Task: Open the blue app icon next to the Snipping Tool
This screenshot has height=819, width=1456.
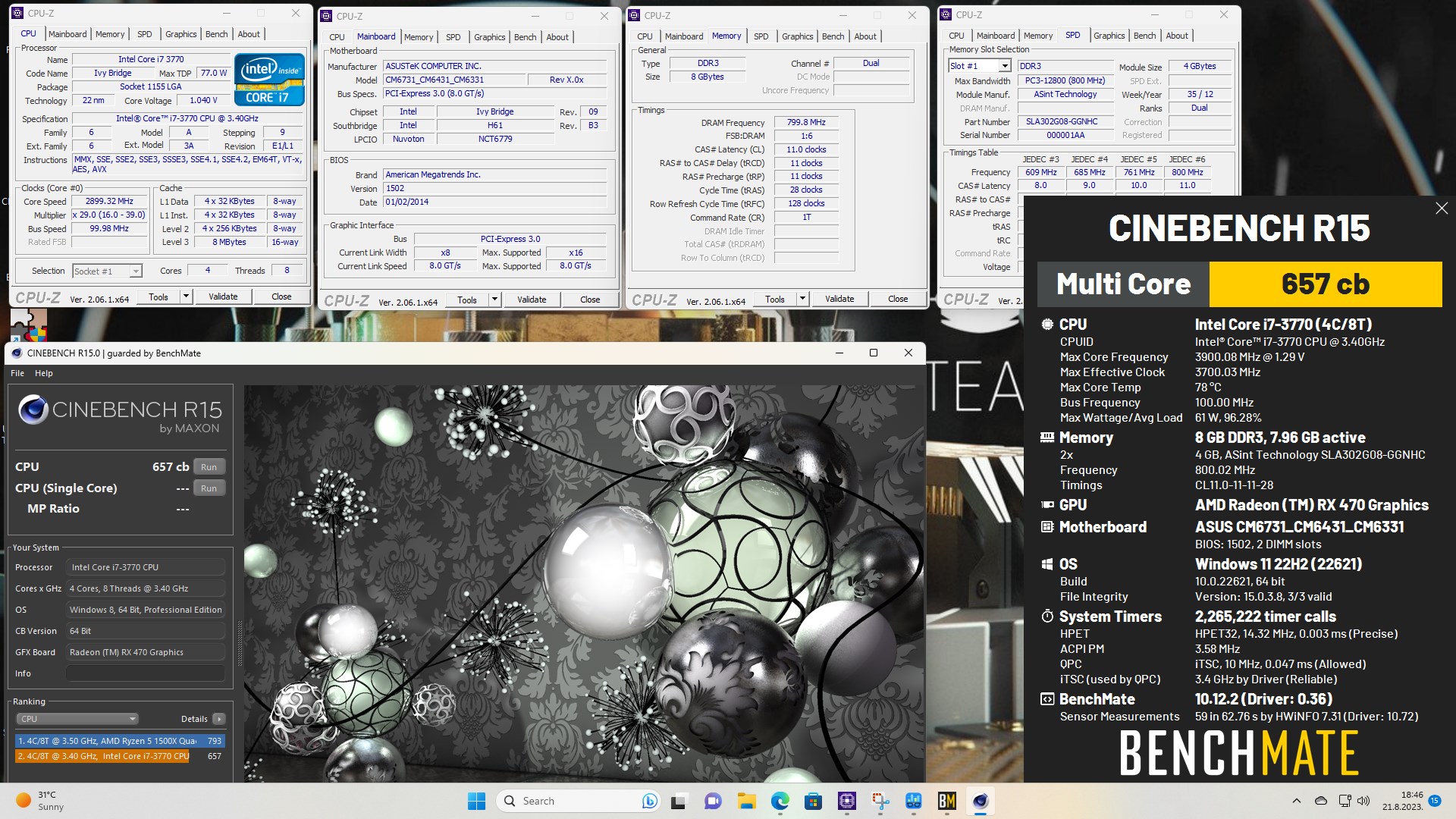Action: 913,801
